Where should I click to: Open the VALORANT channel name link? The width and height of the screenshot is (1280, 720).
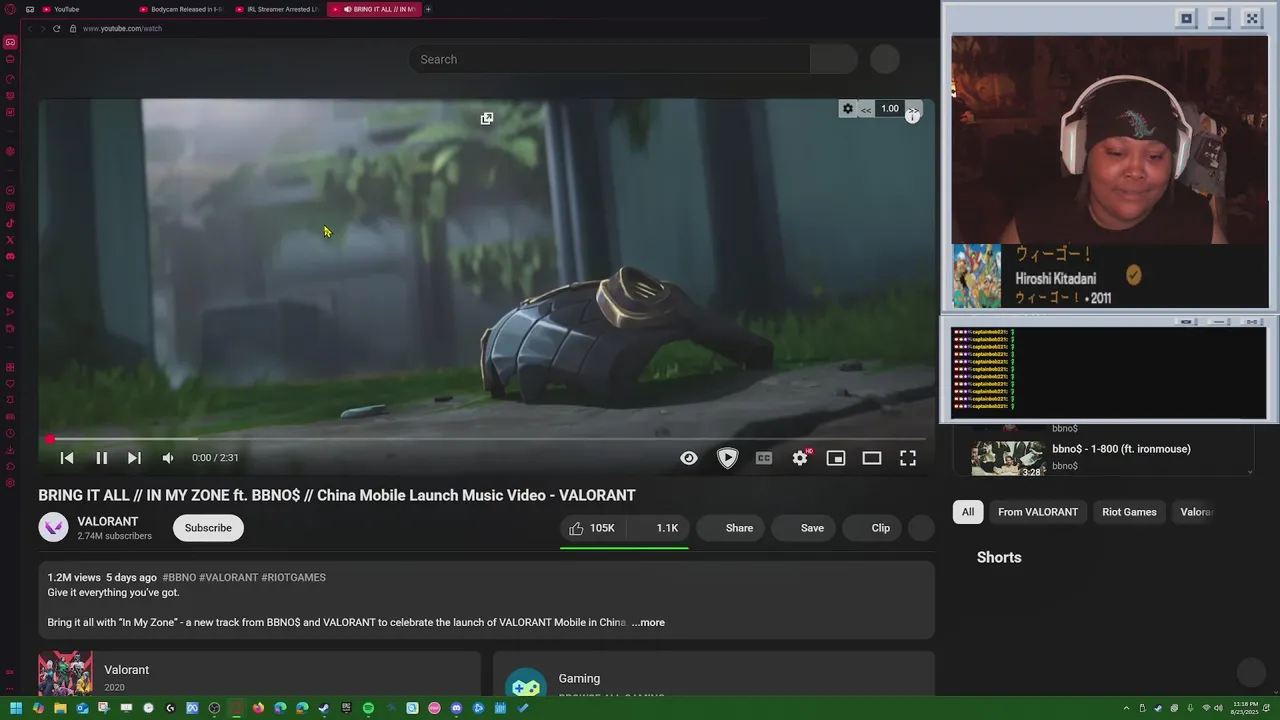108,521
